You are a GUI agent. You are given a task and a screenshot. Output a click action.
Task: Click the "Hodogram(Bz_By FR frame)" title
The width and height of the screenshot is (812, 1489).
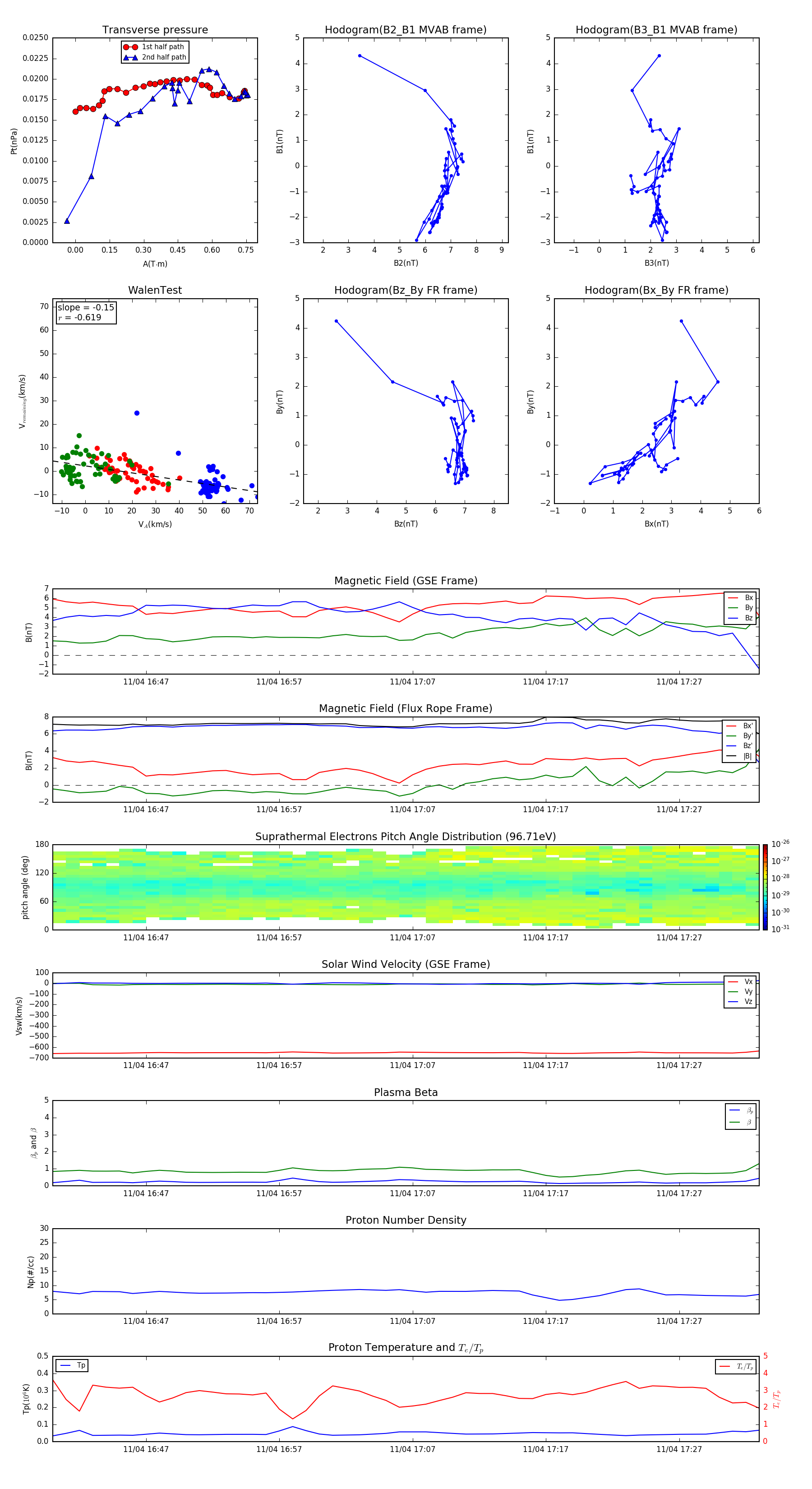(x=406, y=290)
